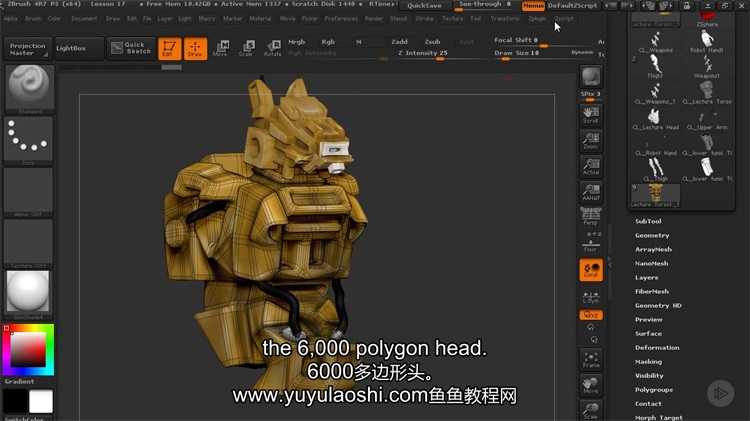Click the DefaultZScript button
The height and width of the screenshot is (421, 750).
click(x=573, y=6)
